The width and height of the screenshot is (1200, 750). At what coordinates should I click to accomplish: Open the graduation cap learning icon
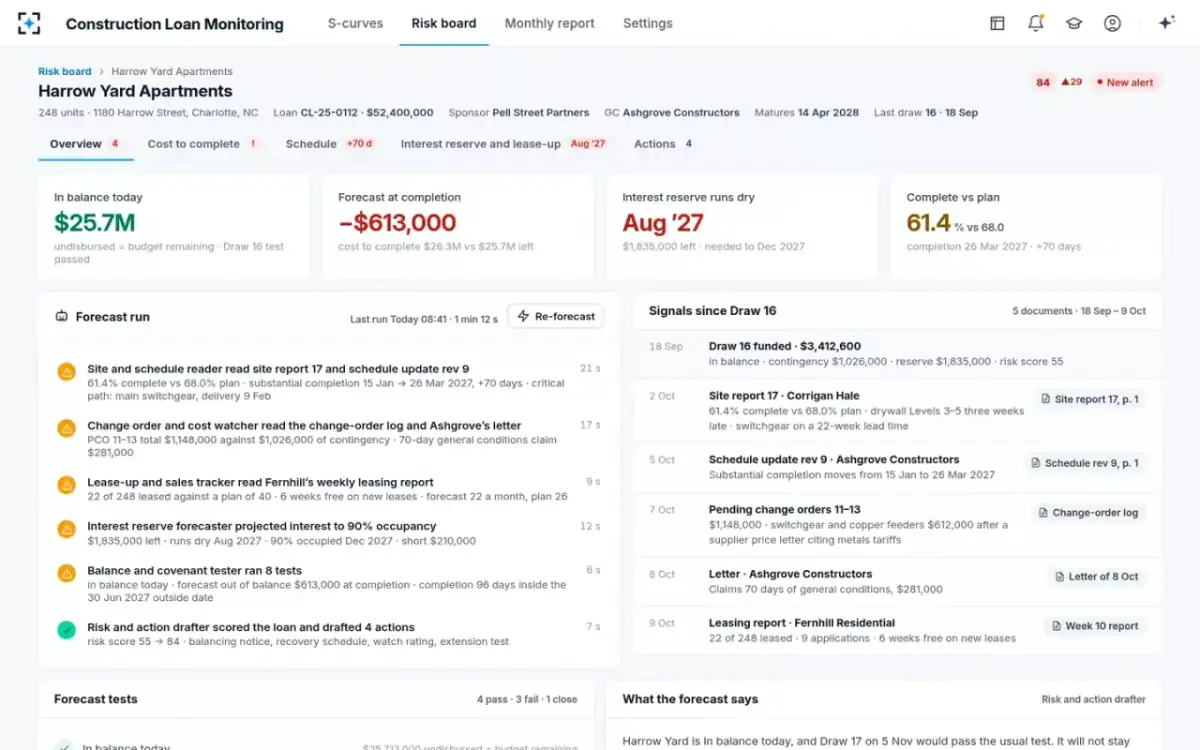(1074, 23)
